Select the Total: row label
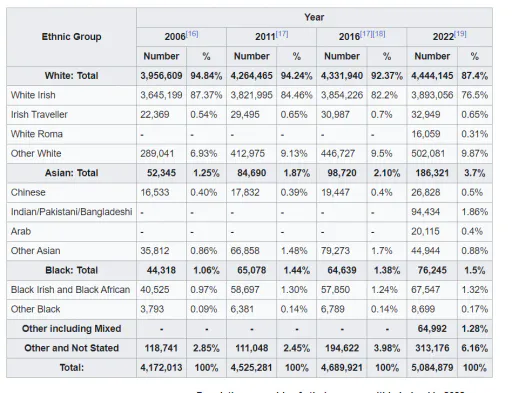The height and width of the screenshot is (393, 512). (x=71, y=368)
